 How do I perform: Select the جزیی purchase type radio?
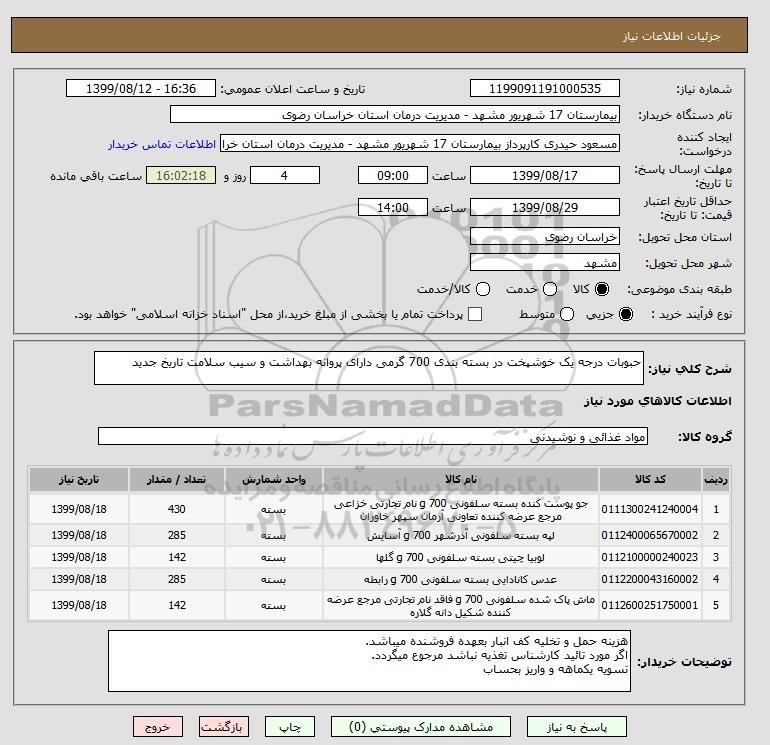tap(626, 314)
